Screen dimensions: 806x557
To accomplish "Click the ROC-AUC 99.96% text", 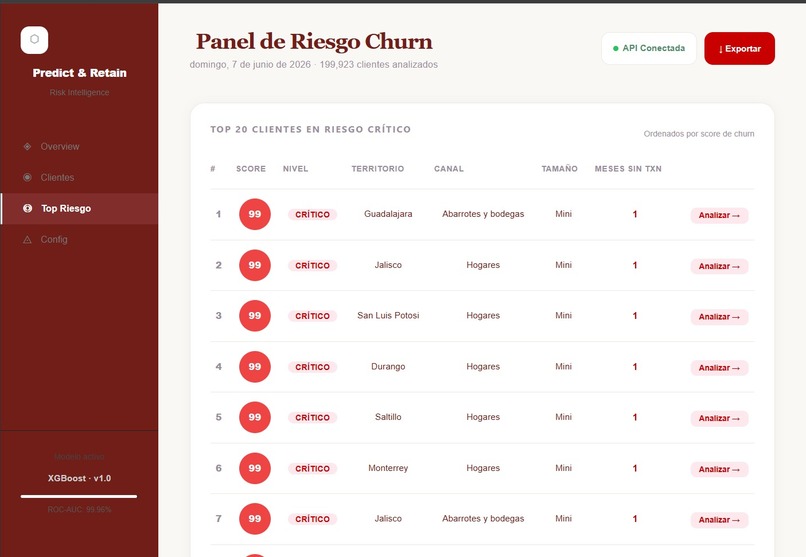I will click(79, 510).
